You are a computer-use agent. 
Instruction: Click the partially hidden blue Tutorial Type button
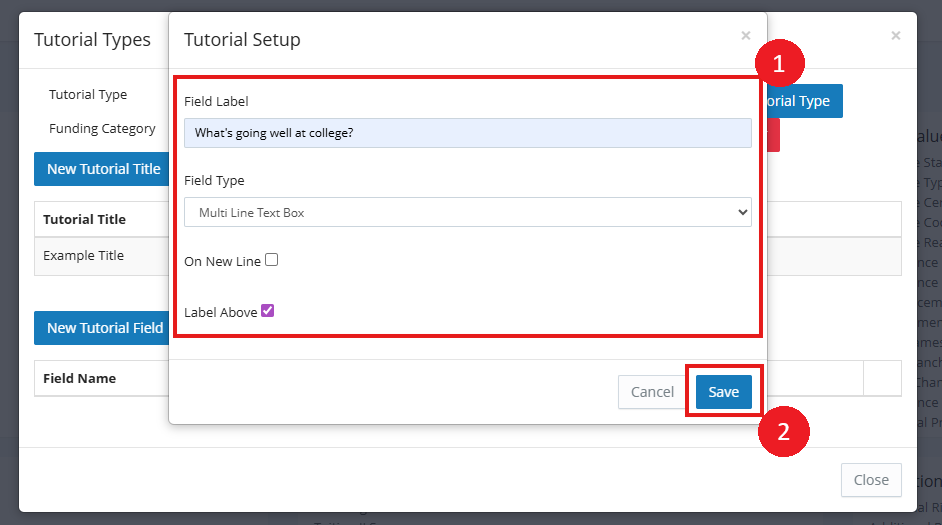(804, 101)
